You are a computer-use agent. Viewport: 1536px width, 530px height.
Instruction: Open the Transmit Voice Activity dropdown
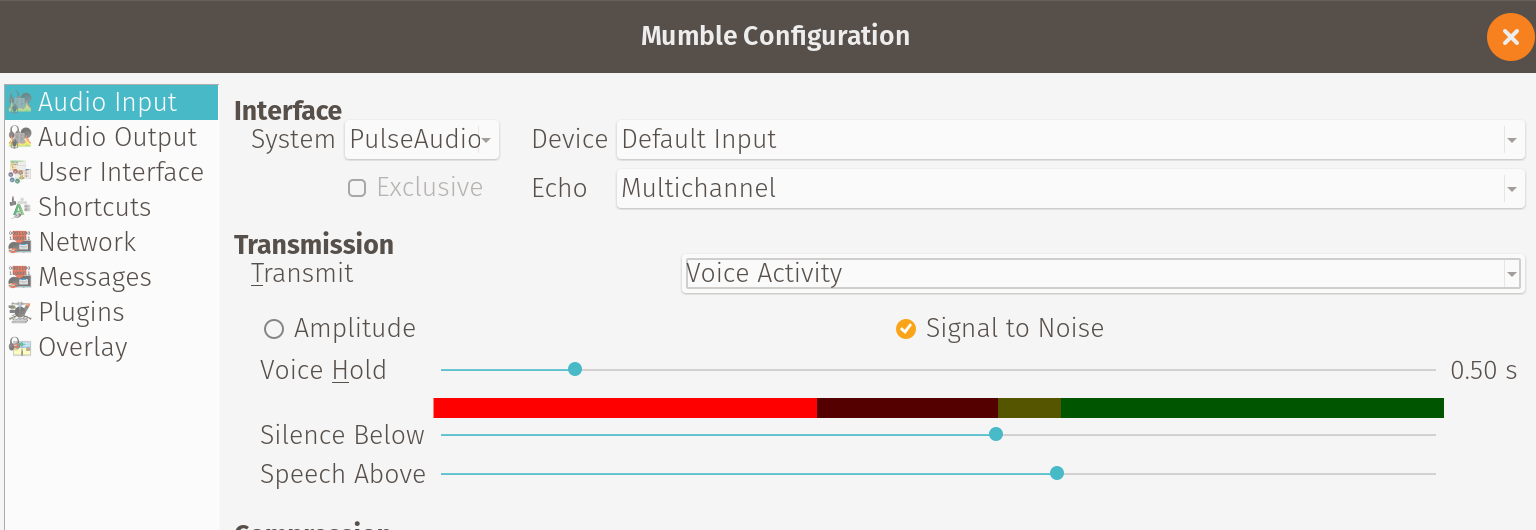pos(1102,274)
